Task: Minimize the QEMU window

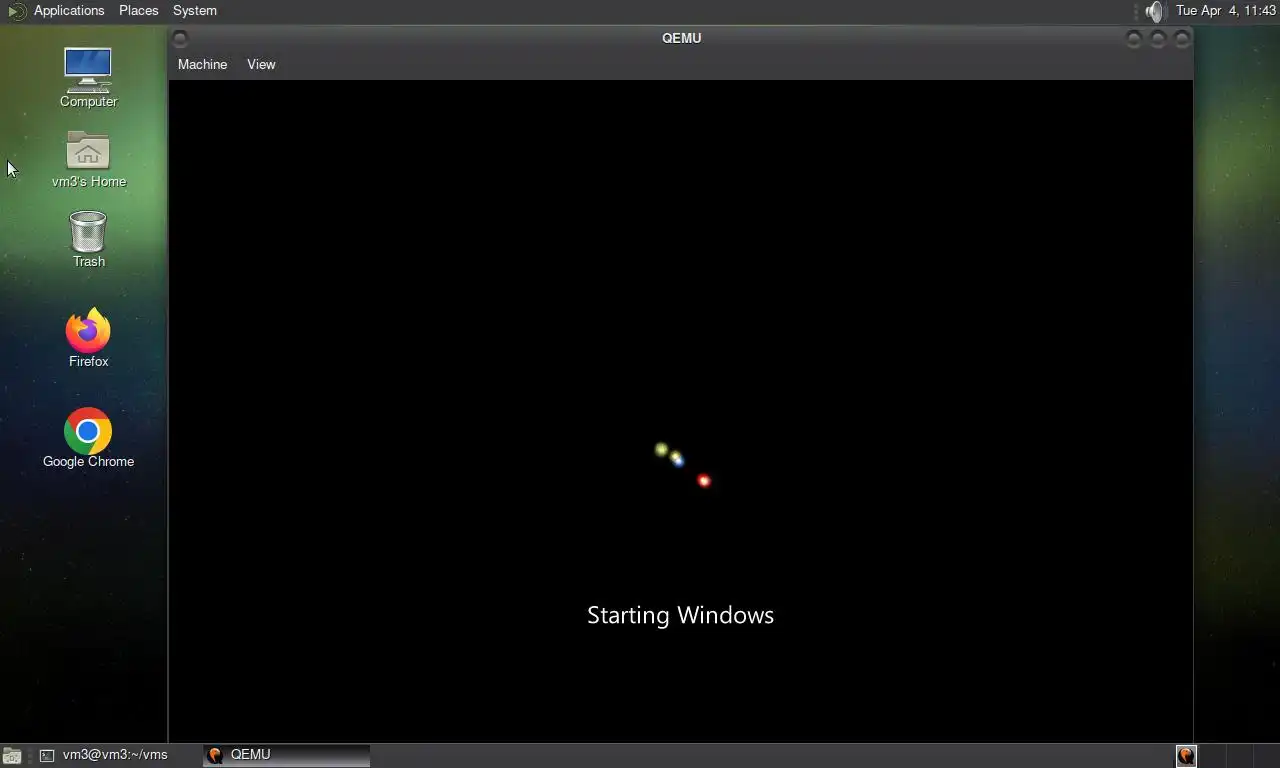Action: tap(1133, 39)
